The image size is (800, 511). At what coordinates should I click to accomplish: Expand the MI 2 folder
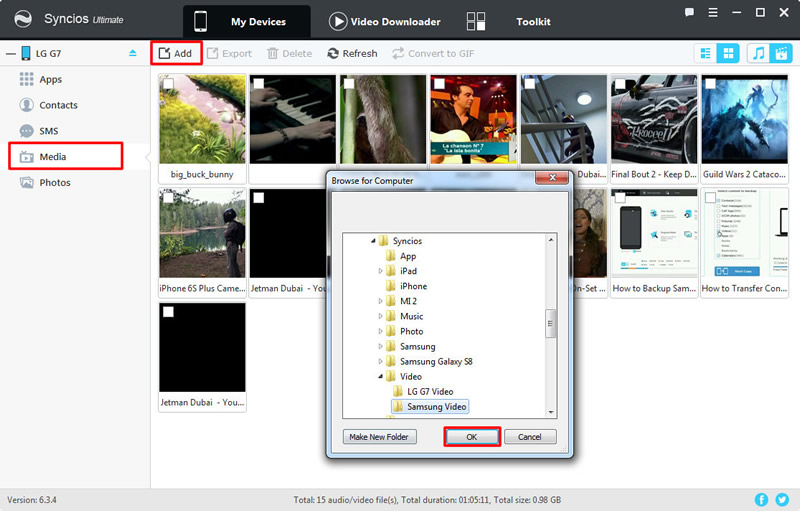point(380,301)
